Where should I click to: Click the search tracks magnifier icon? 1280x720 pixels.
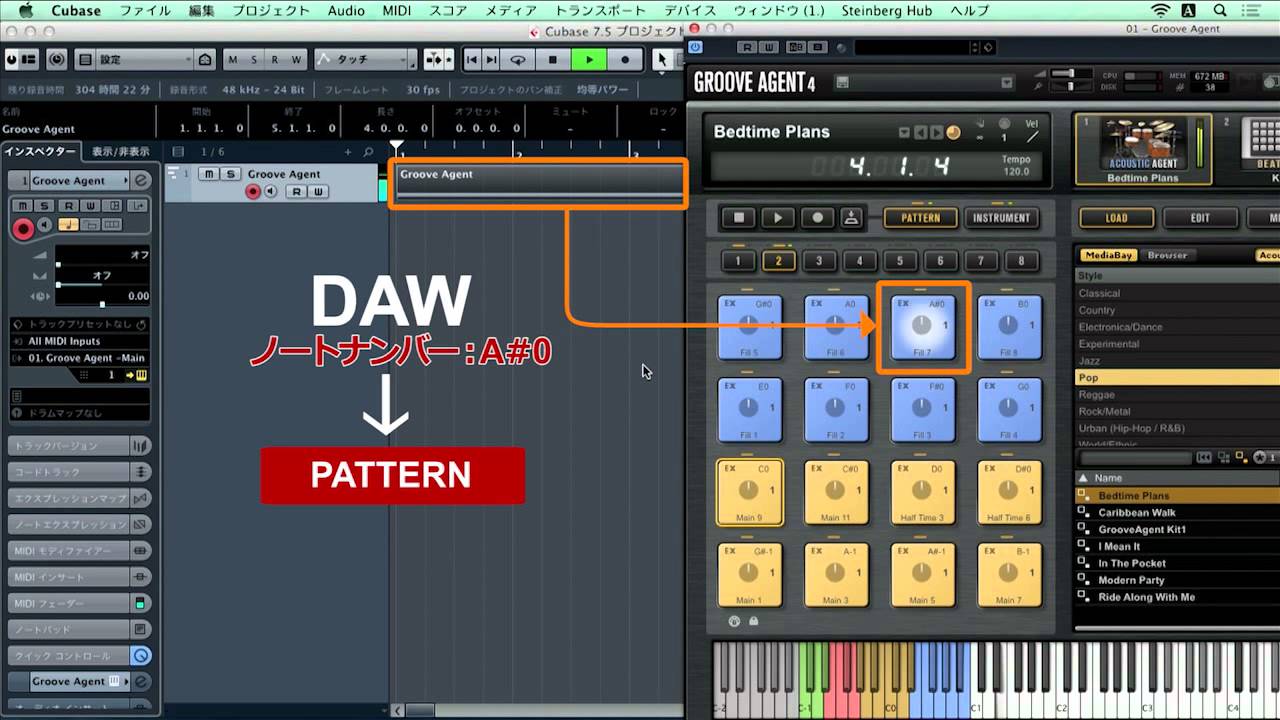click(368, 152)
